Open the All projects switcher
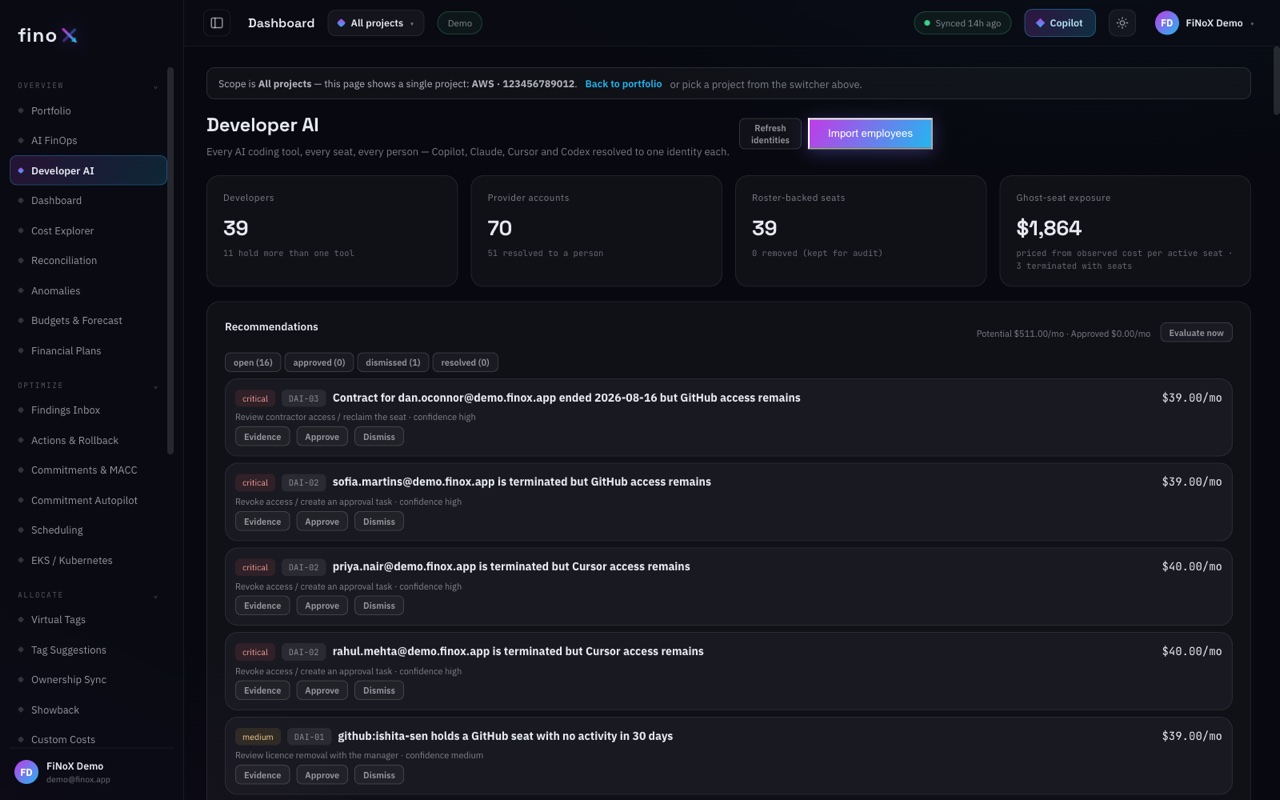 pos(376,23)
